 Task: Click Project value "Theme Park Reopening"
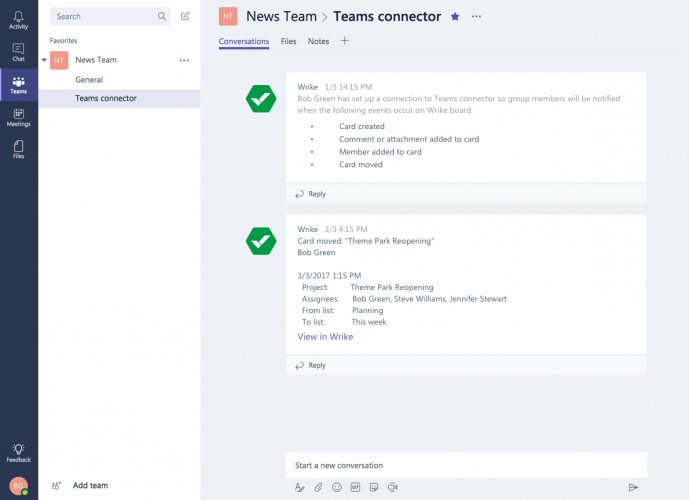pos(392,287)
